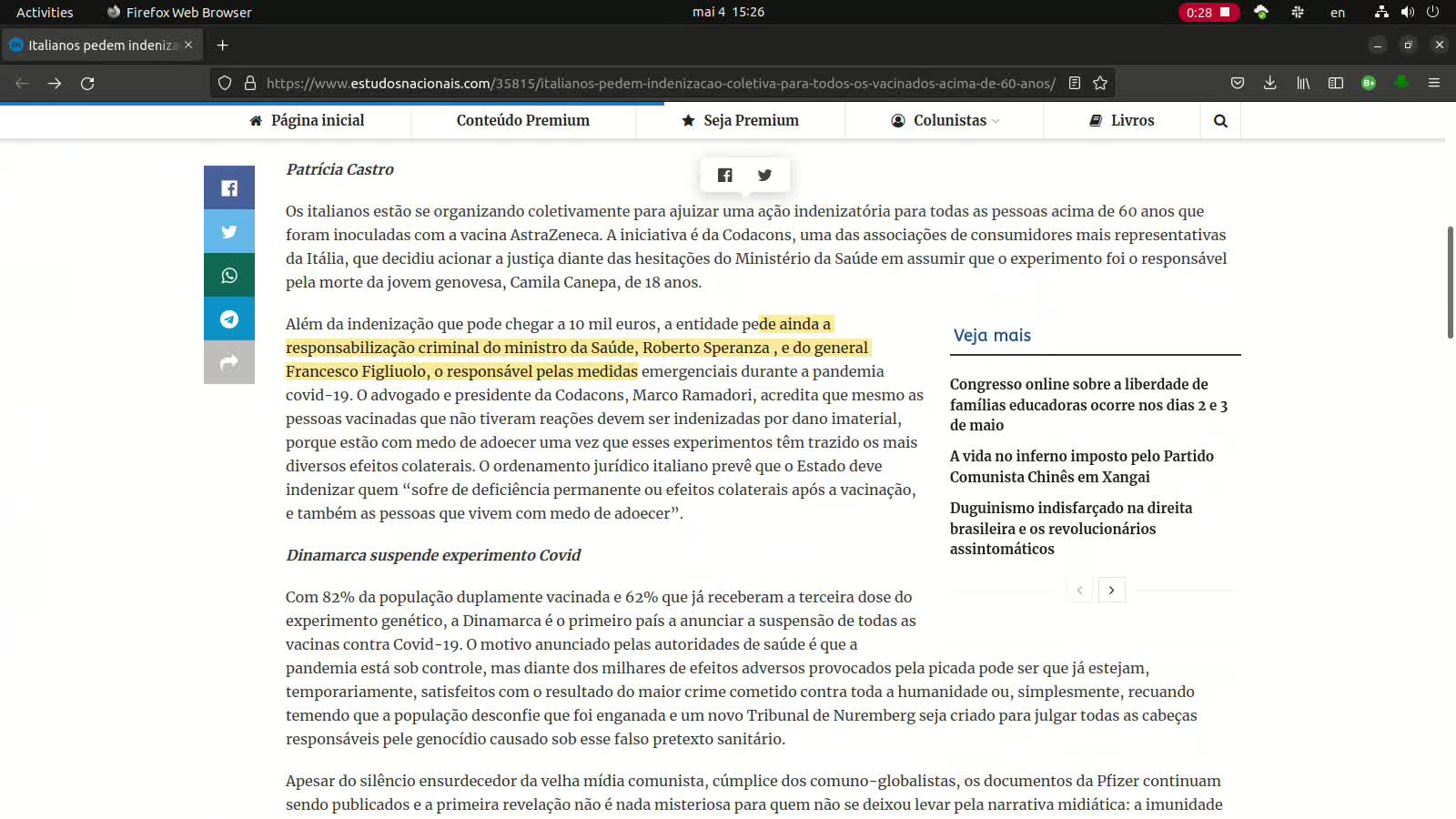Open the site search magnifier icon
Viewport: 1456px width, 819px height.
pyautogui.click(x=1220, y=121)
